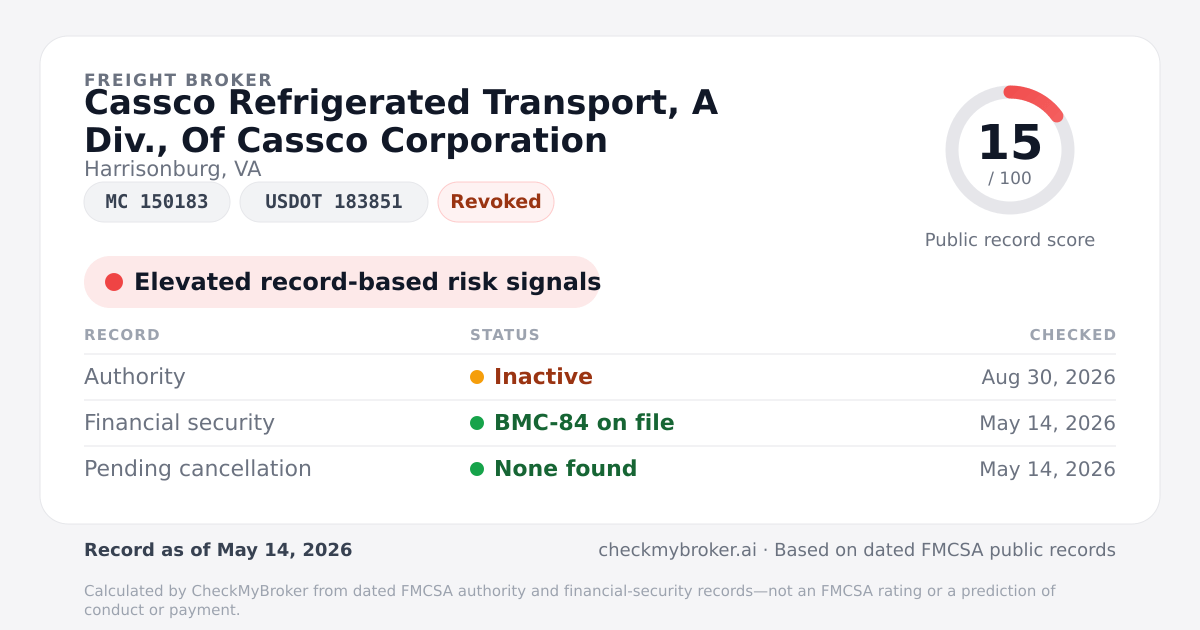Click the RECORD column header
Image resolution: width=1200 pixels, height=630 pixels.
[122, 335]
